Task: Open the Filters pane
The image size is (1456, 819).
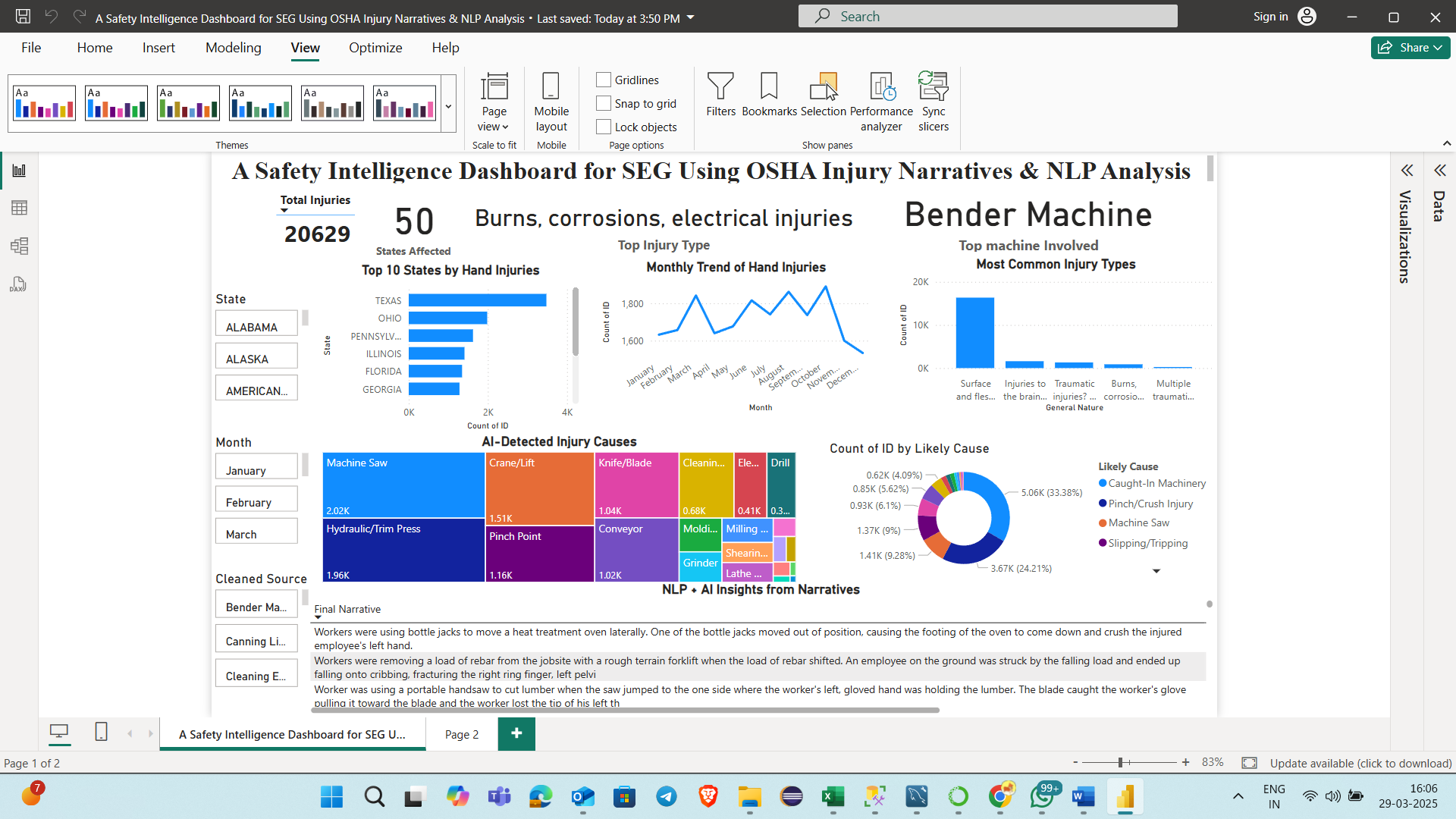Action: point(720,95)
